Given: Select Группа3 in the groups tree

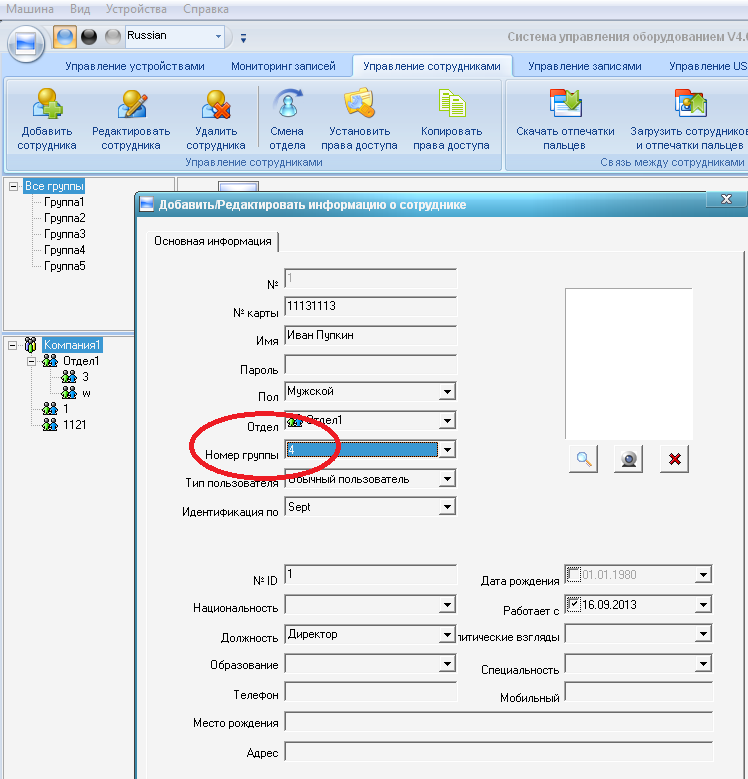Looking at the screenshot, I should click(x=65, y=234).
